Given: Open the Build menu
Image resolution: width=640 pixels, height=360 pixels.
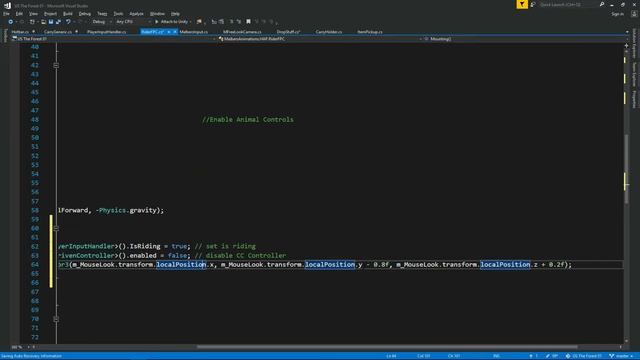Looking at the screenshot, I should tap(68, 14).
